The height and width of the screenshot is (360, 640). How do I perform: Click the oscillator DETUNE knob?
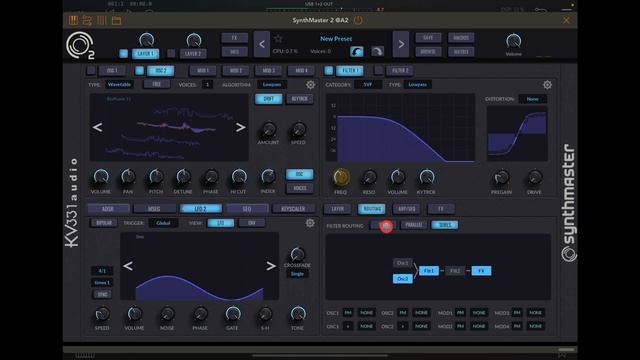point(183,176)
